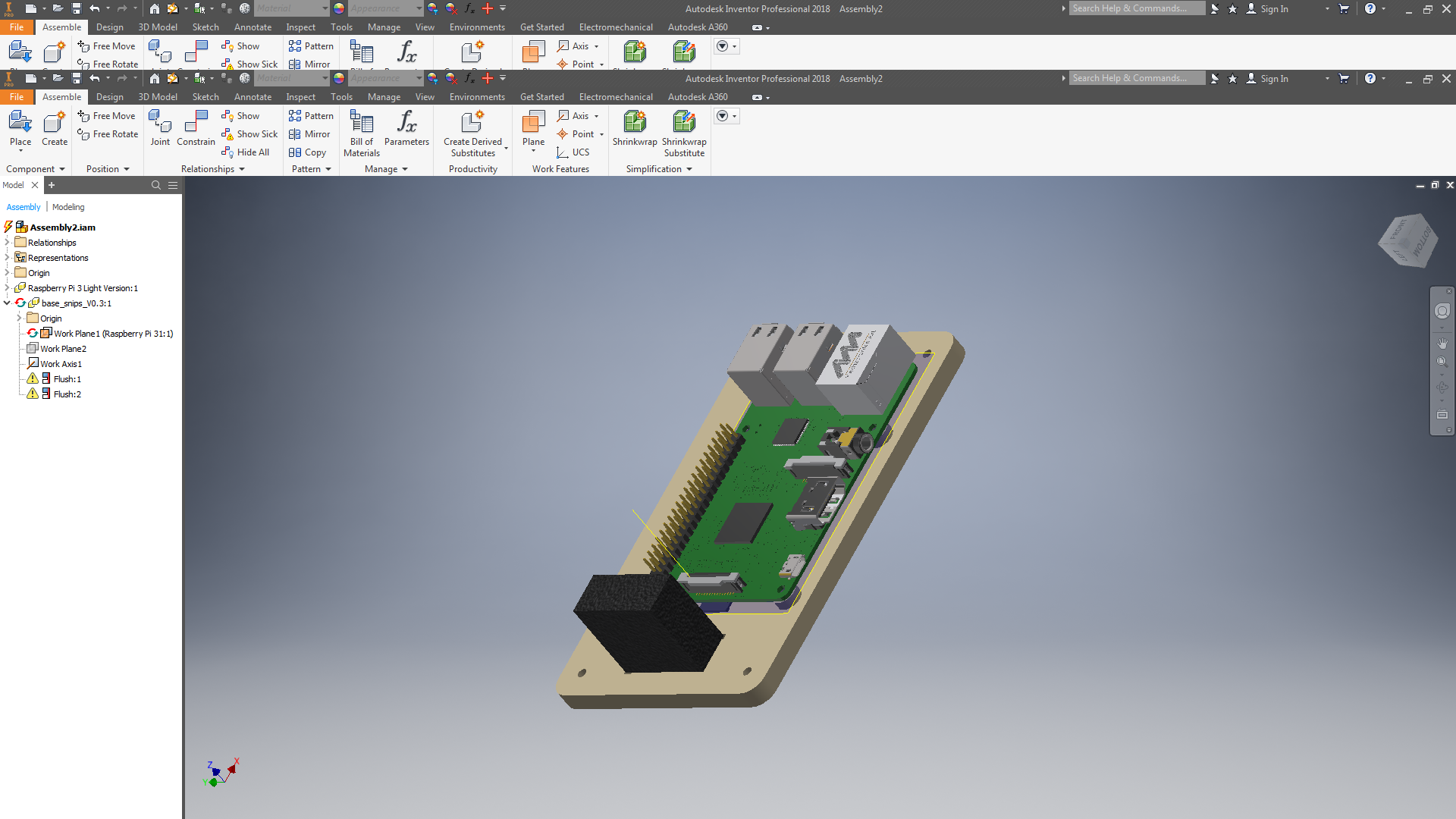Image resolution: width=1456 pixels, height=819 pixels.
Task: Click the Plane work feature icon
Action: [x=533, y=123]
